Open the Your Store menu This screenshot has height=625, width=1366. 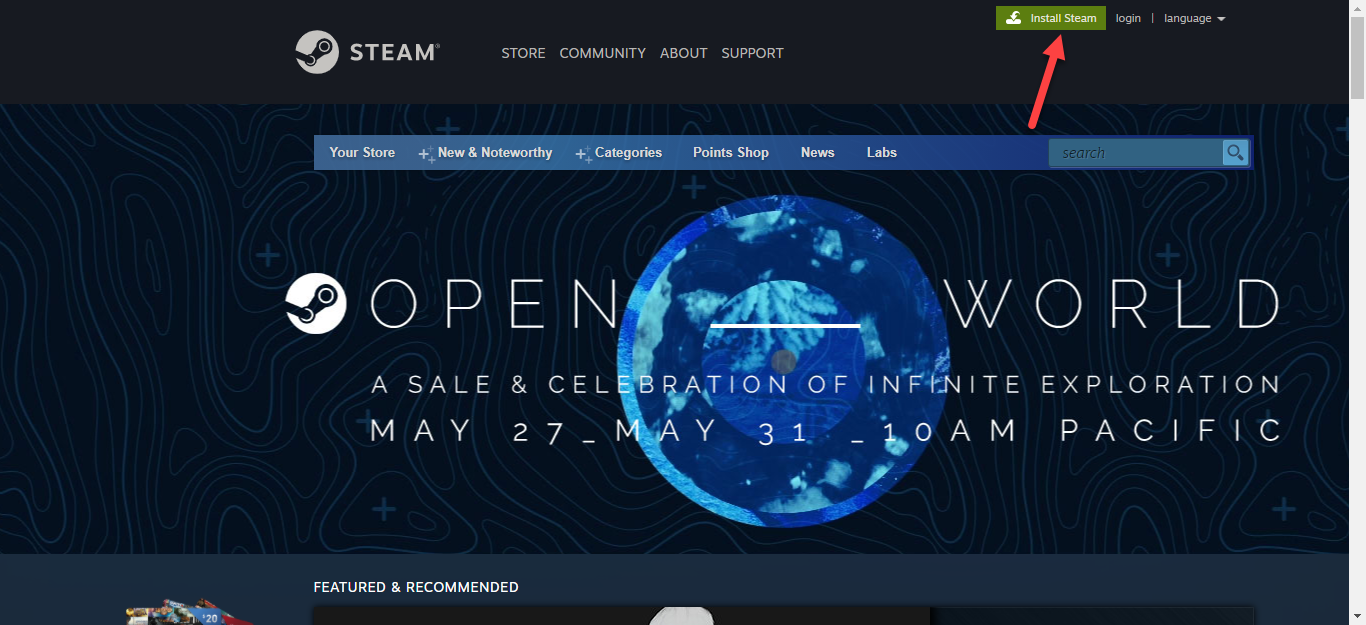pos(362,153)
